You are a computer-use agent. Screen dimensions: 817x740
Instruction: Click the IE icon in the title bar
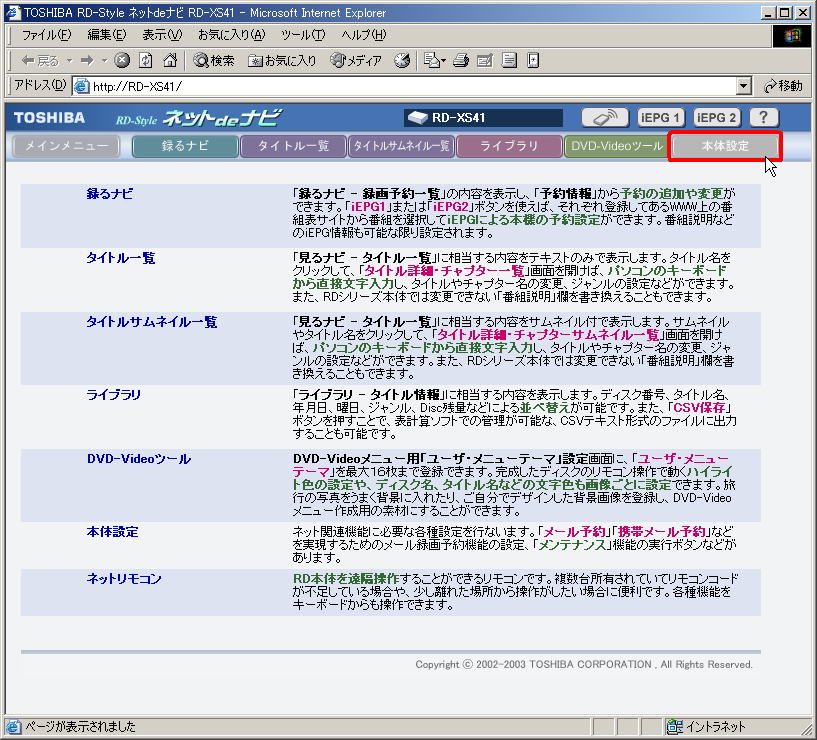coord(13,13)
